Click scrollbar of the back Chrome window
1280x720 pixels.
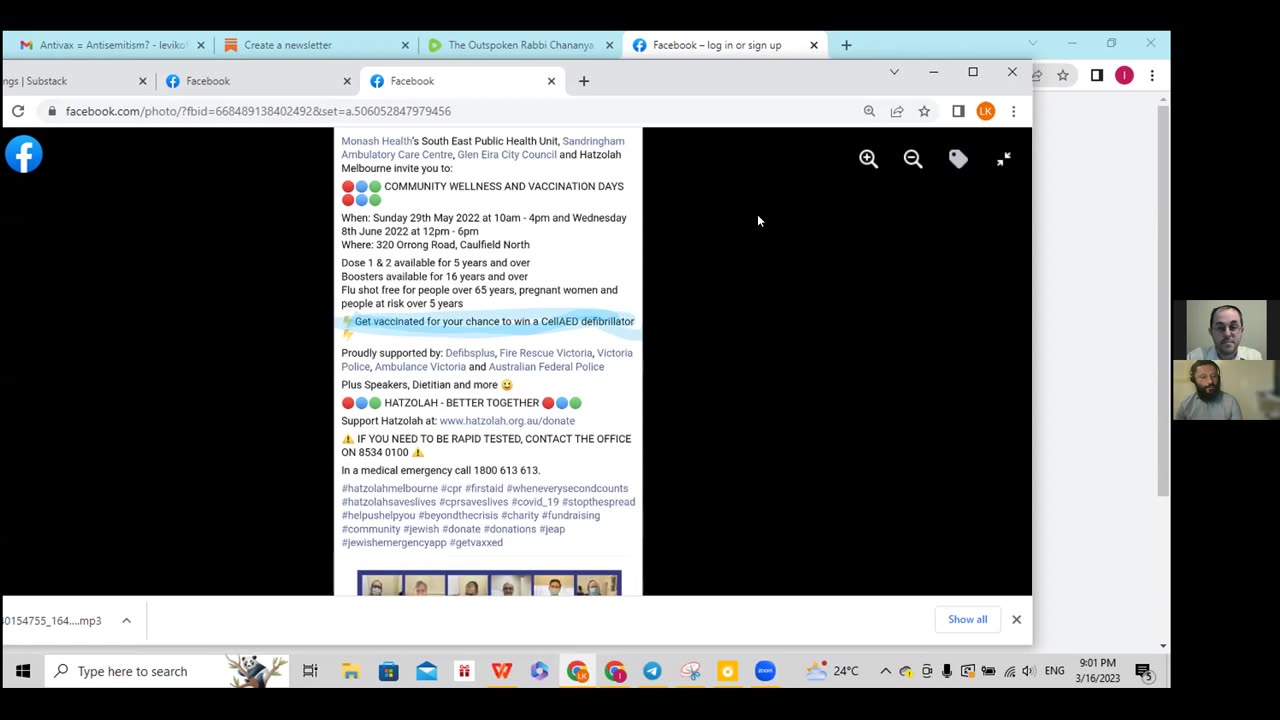1163,300
